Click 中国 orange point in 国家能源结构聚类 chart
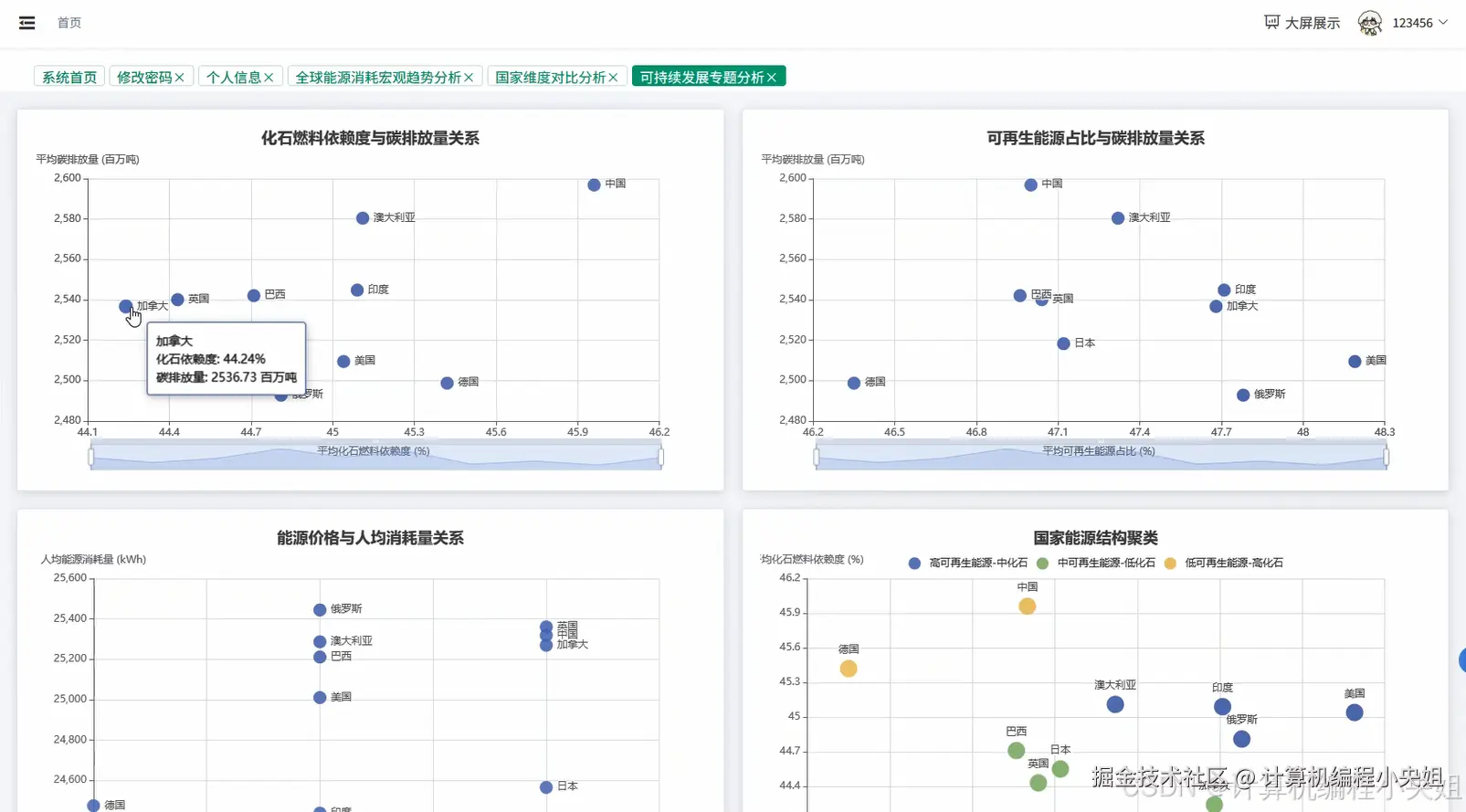1466x812 pixels. coord(1028,606)
